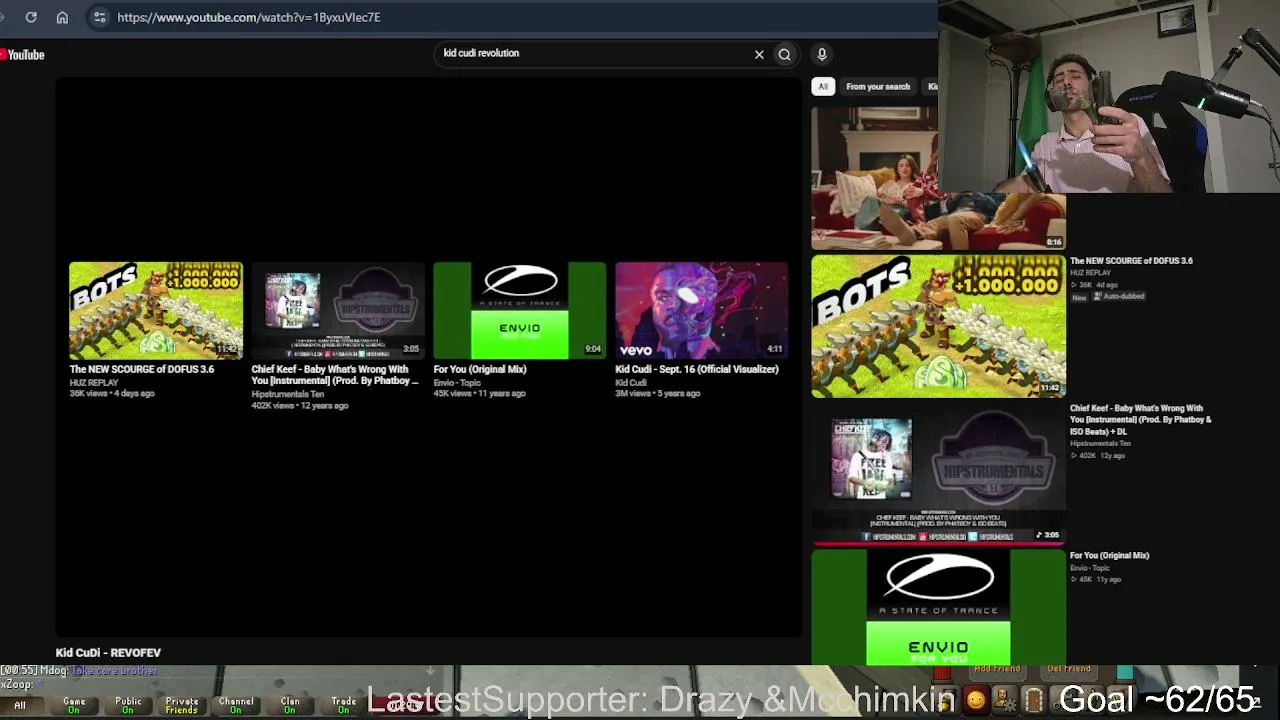Click the logout door icon in game panel
The image size is (1280, 720).
tap(1033, 700)
